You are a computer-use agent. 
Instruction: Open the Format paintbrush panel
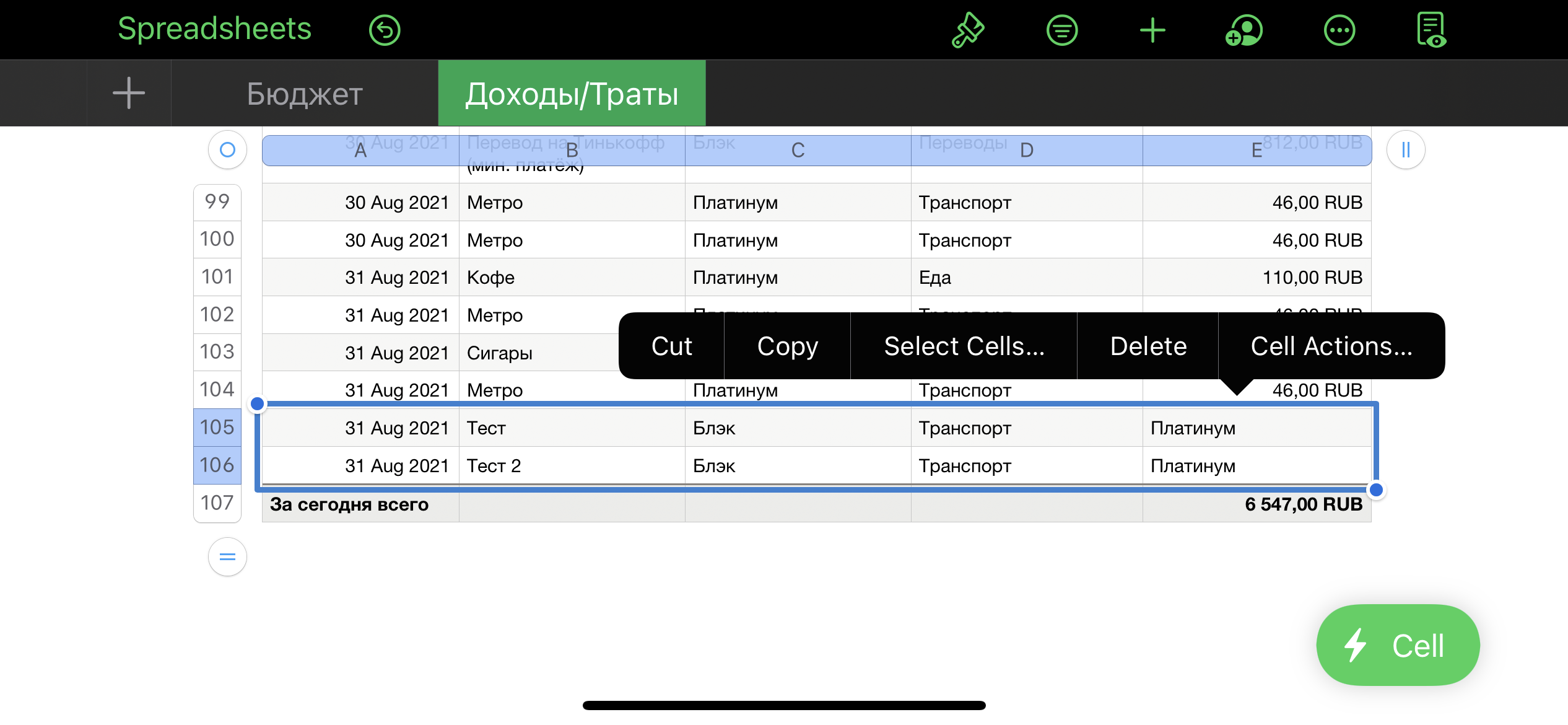coord(968,30)
